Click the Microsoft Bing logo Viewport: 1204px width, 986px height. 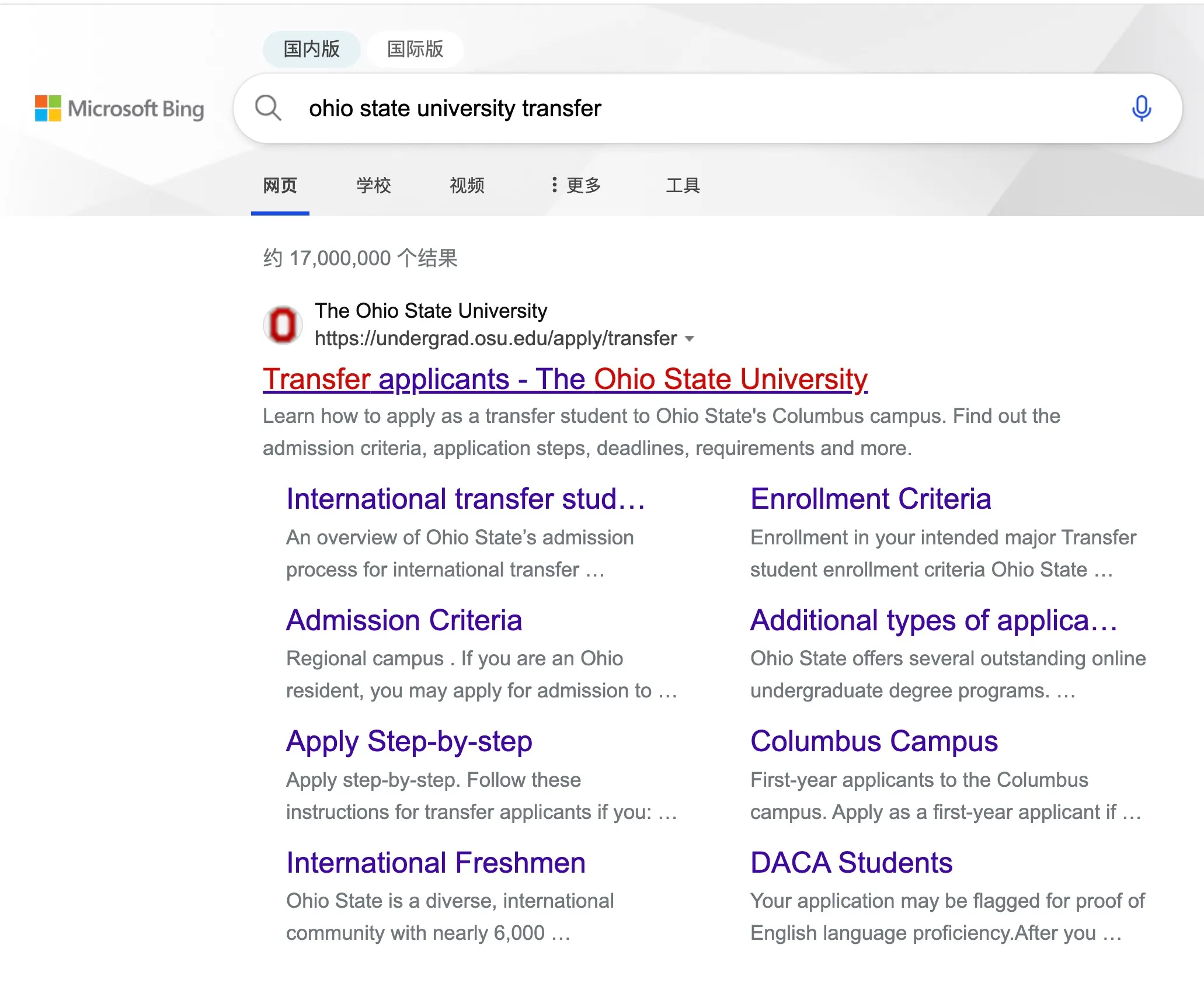pos(120,109)
